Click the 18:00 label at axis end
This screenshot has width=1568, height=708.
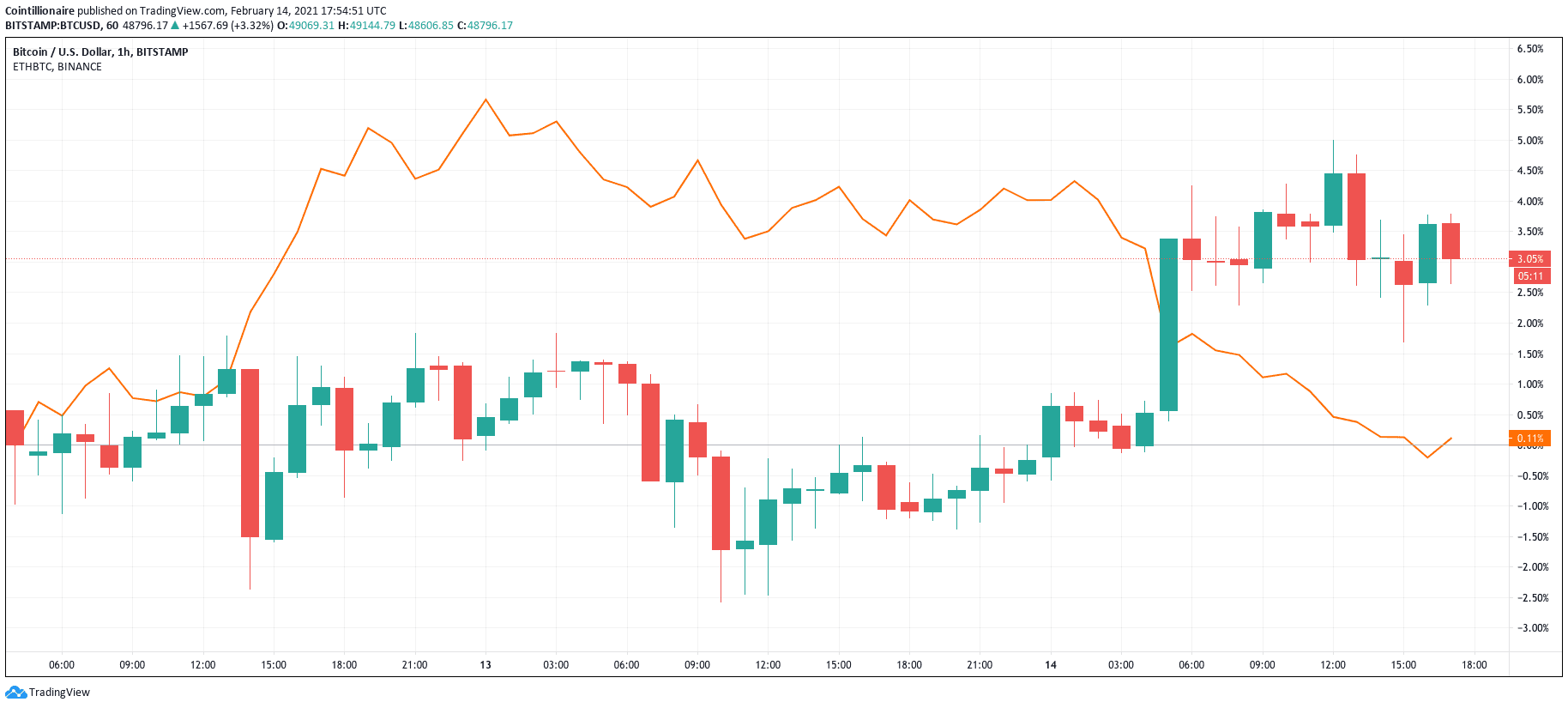click(1474, 665)
